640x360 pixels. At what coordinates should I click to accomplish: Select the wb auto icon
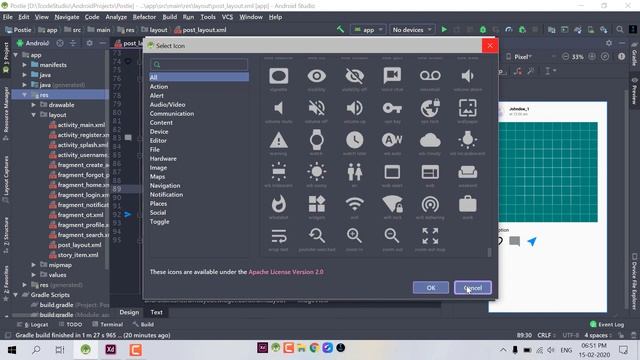(392, 140)
